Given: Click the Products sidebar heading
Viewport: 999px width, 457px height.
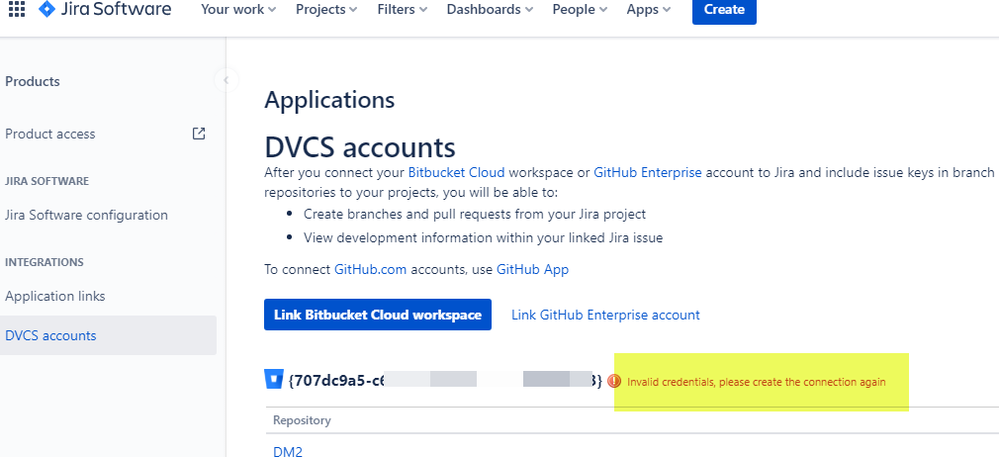Looking at the screenshot, I should tap(32, 81).
